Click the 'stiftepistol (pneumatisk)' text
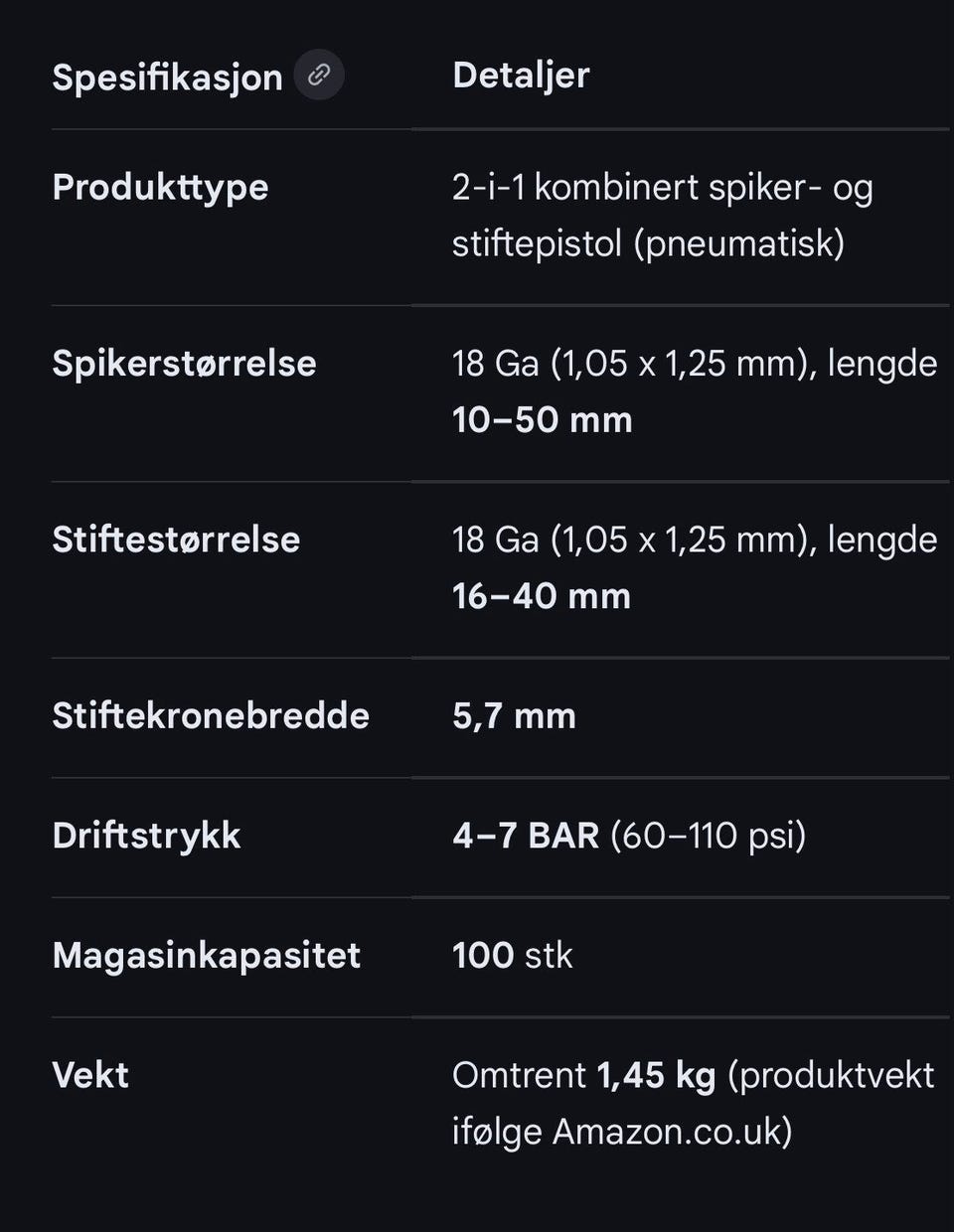 648,242
